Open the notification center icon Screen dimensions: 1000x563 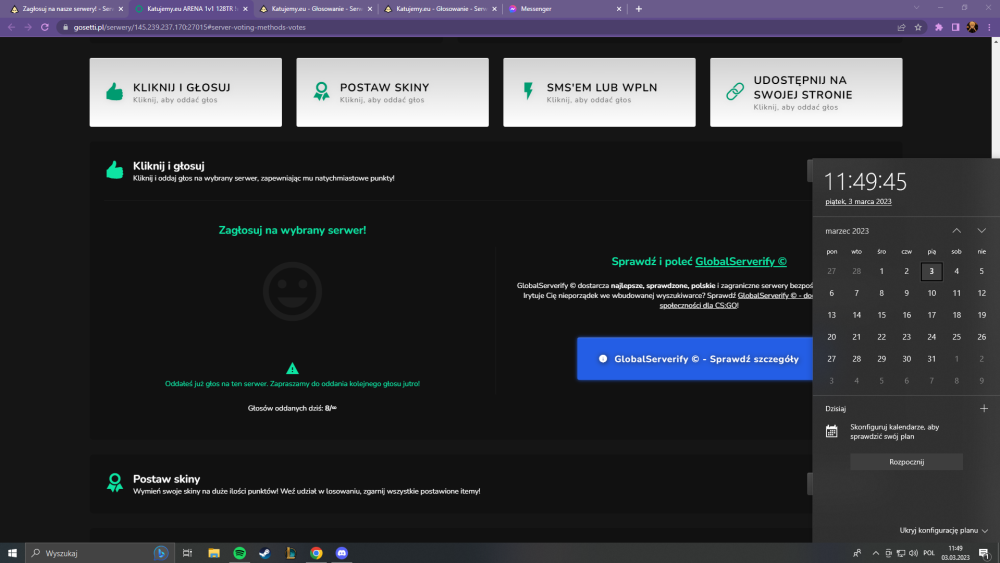(984, 553)
